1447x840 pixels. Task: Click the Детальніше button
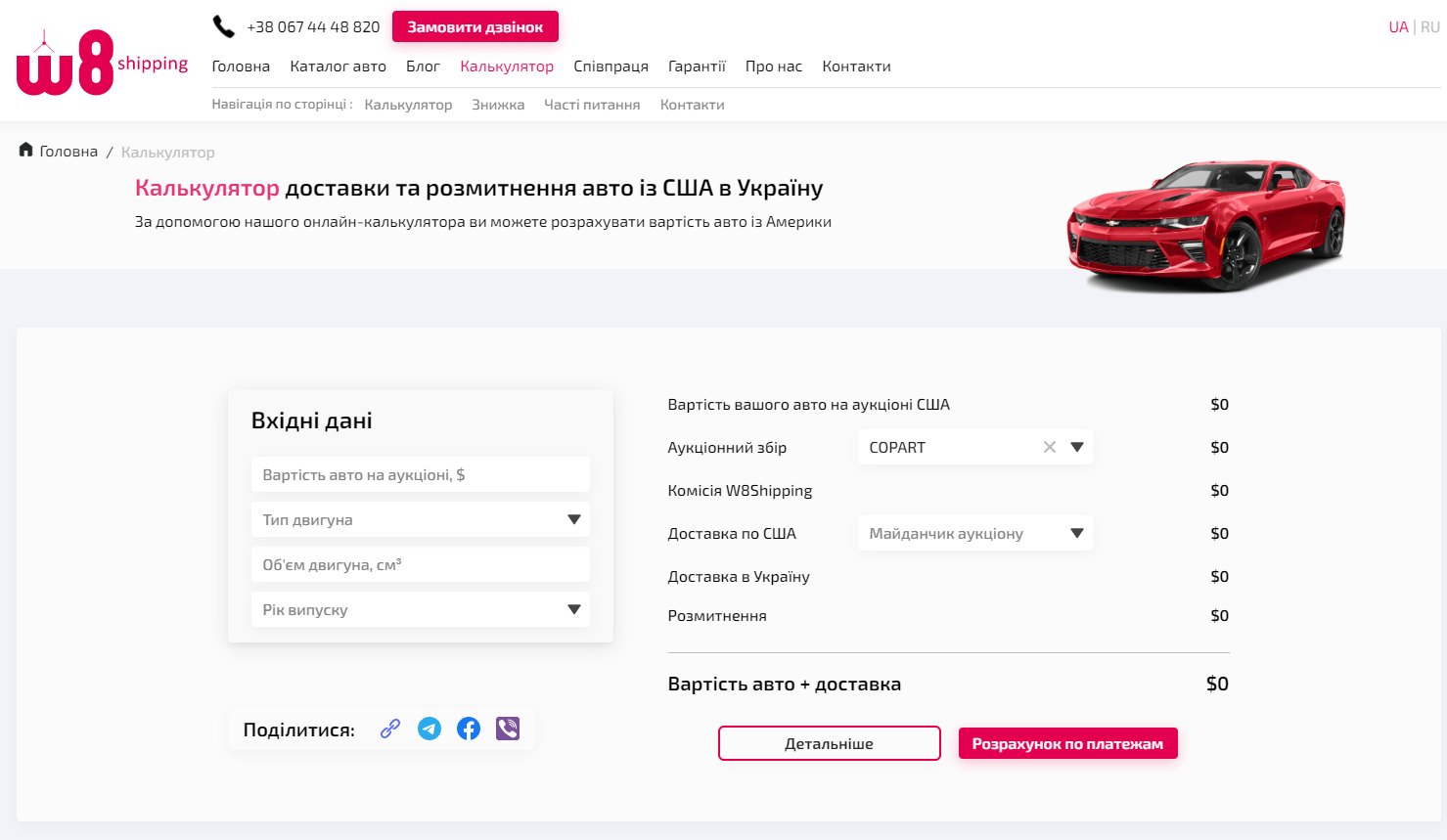pyautogui.click(x=829, y=743)
